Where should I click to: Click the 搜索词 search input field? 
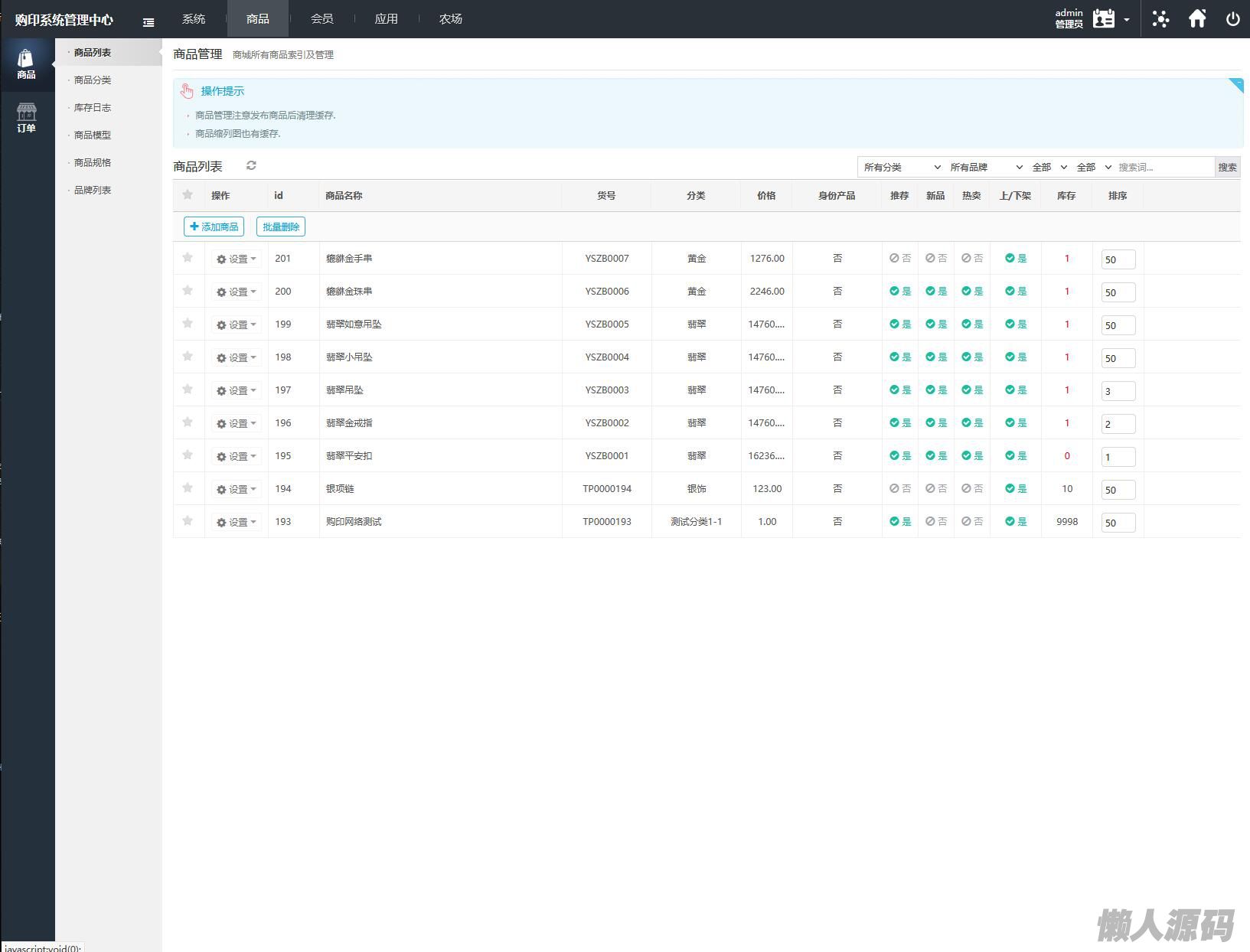point(1164,167)
